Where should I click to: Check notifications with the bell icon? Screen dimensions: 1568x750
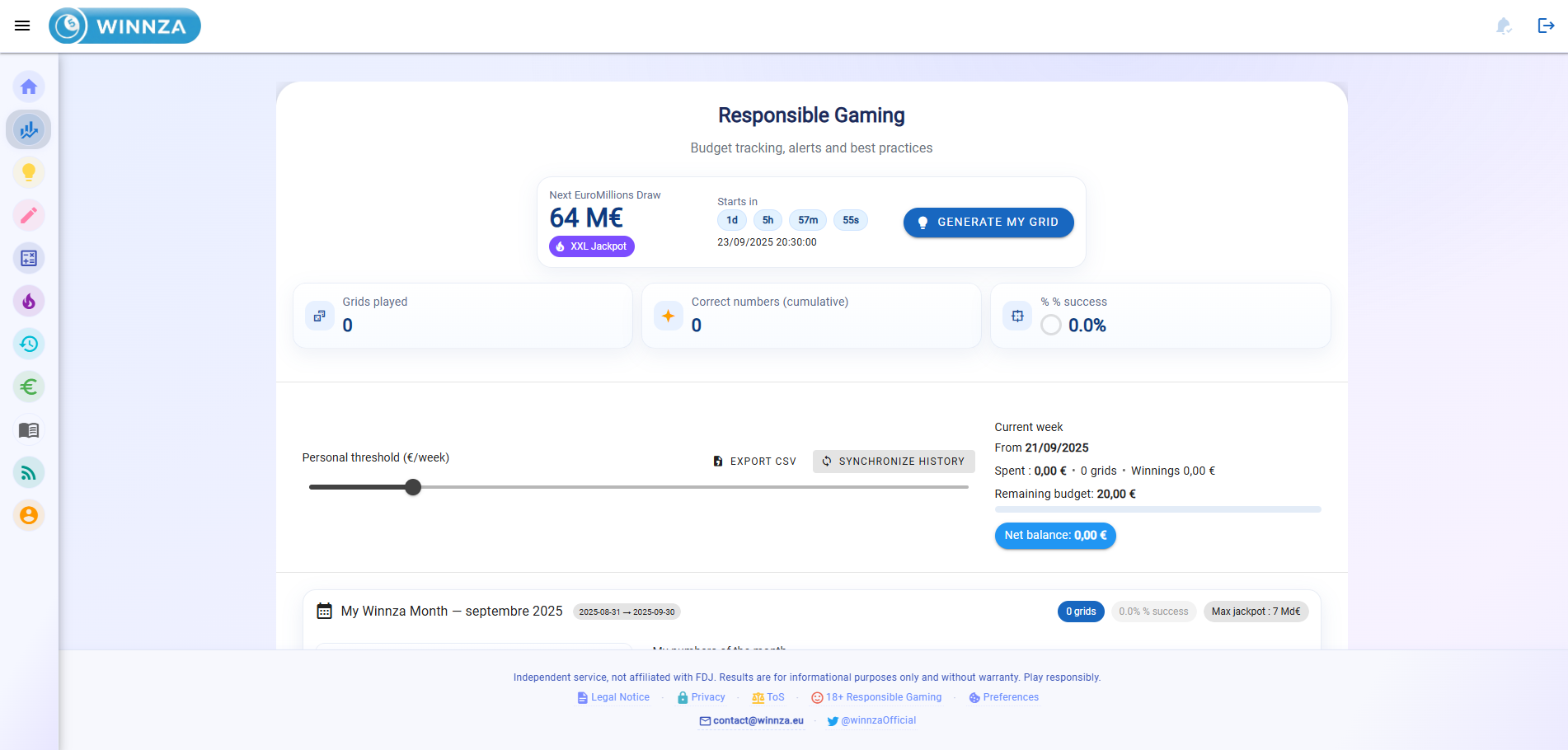(1504, 26)
